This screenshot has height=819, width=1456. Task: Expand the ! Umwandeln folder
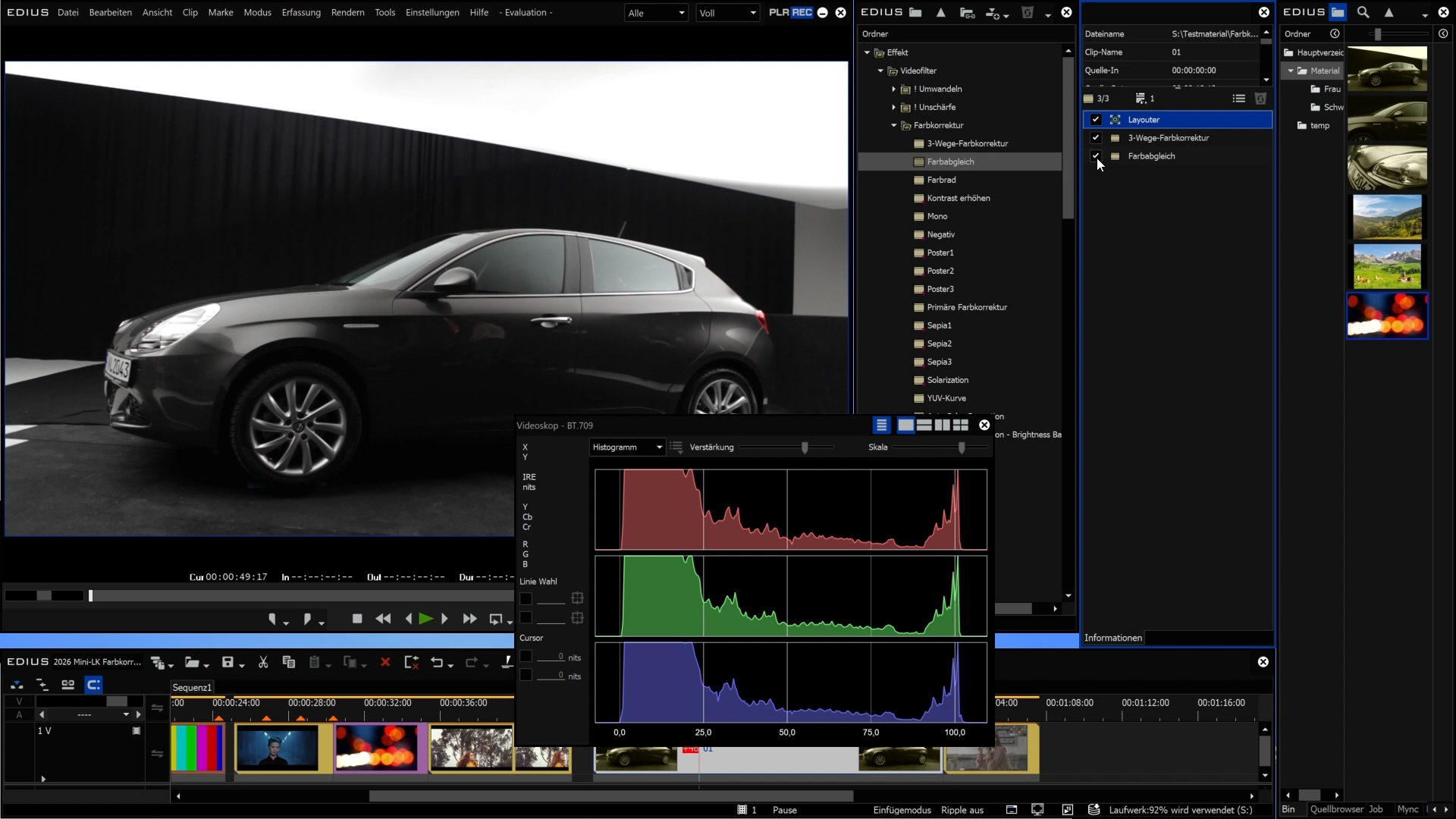[893, 89]
